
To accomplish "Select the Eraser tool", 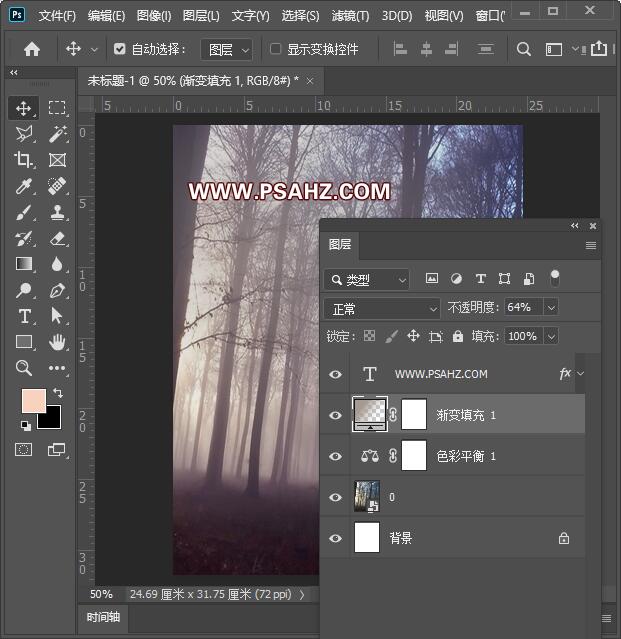I will click(x=57, y=238).
